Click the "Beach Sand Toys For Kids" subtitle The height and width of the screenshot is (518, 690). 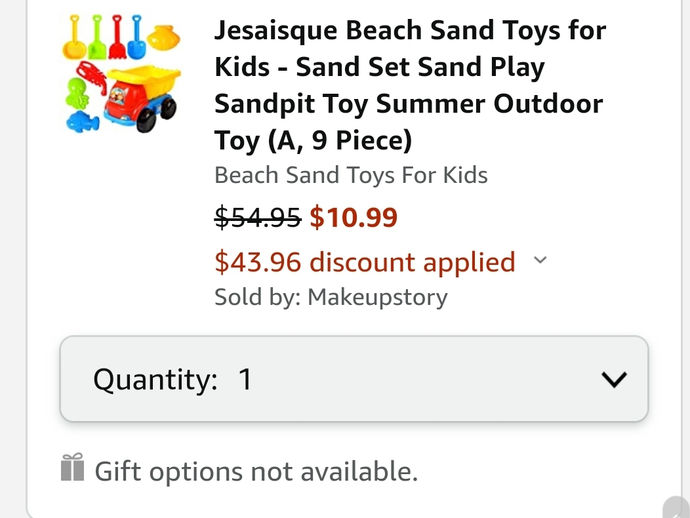coord(351,175)
